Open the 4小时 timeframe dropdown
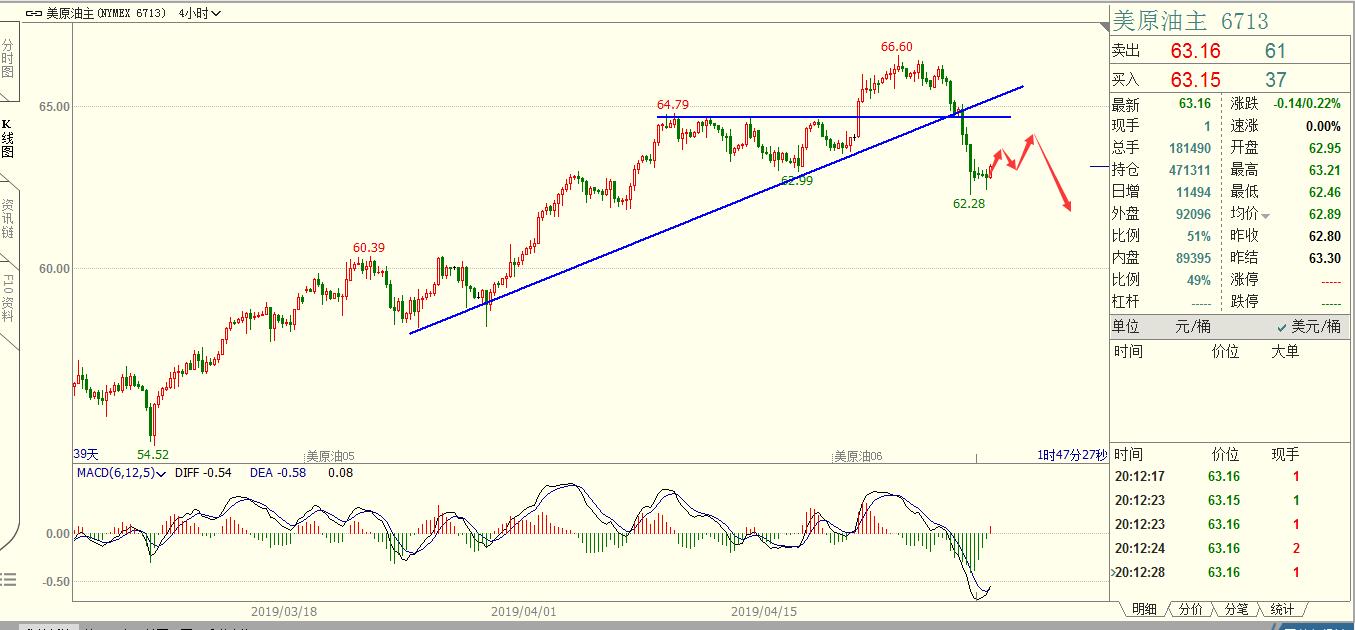 click(199, 13)
